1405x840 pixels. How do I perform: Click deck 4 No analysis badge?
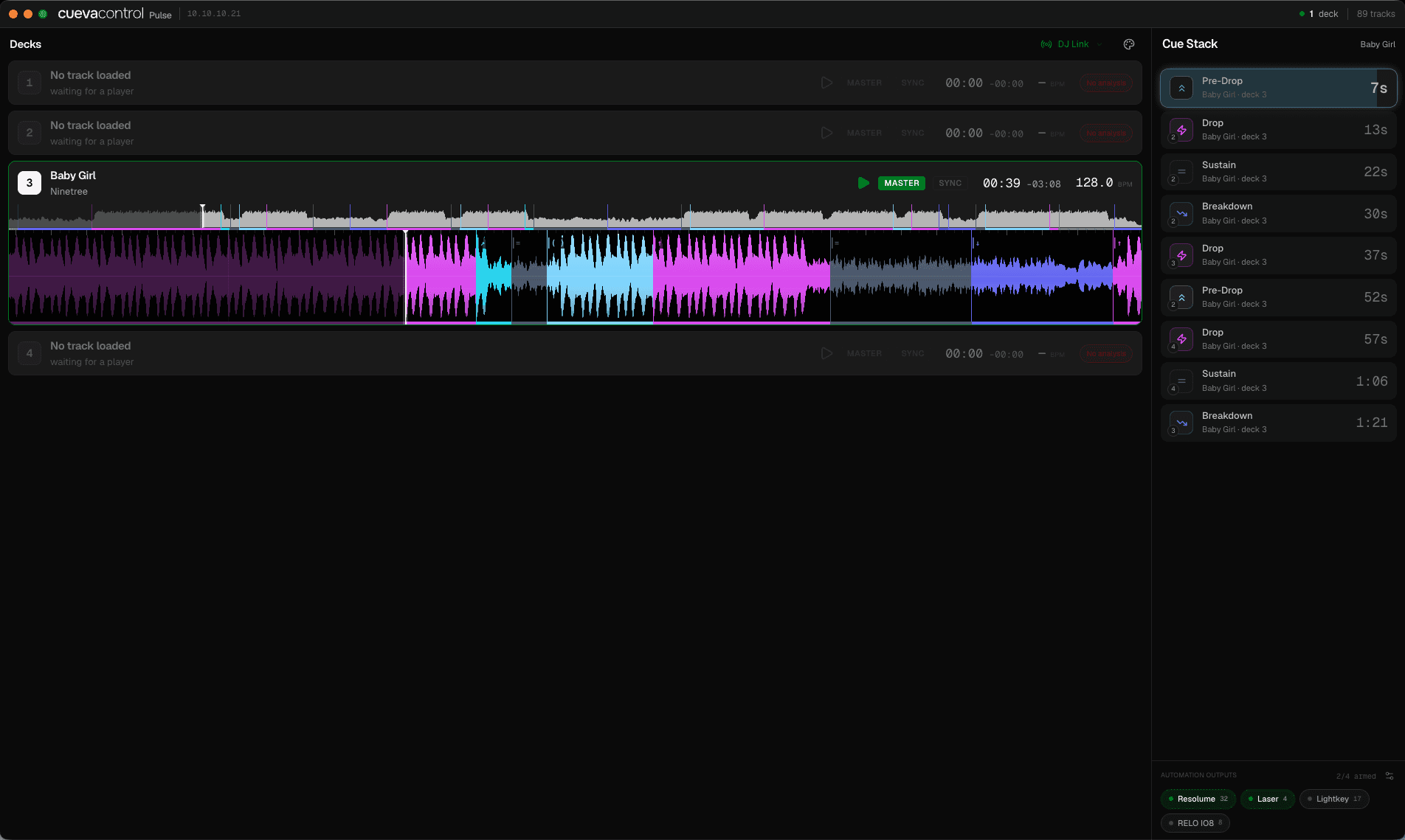click(1106, 353)
